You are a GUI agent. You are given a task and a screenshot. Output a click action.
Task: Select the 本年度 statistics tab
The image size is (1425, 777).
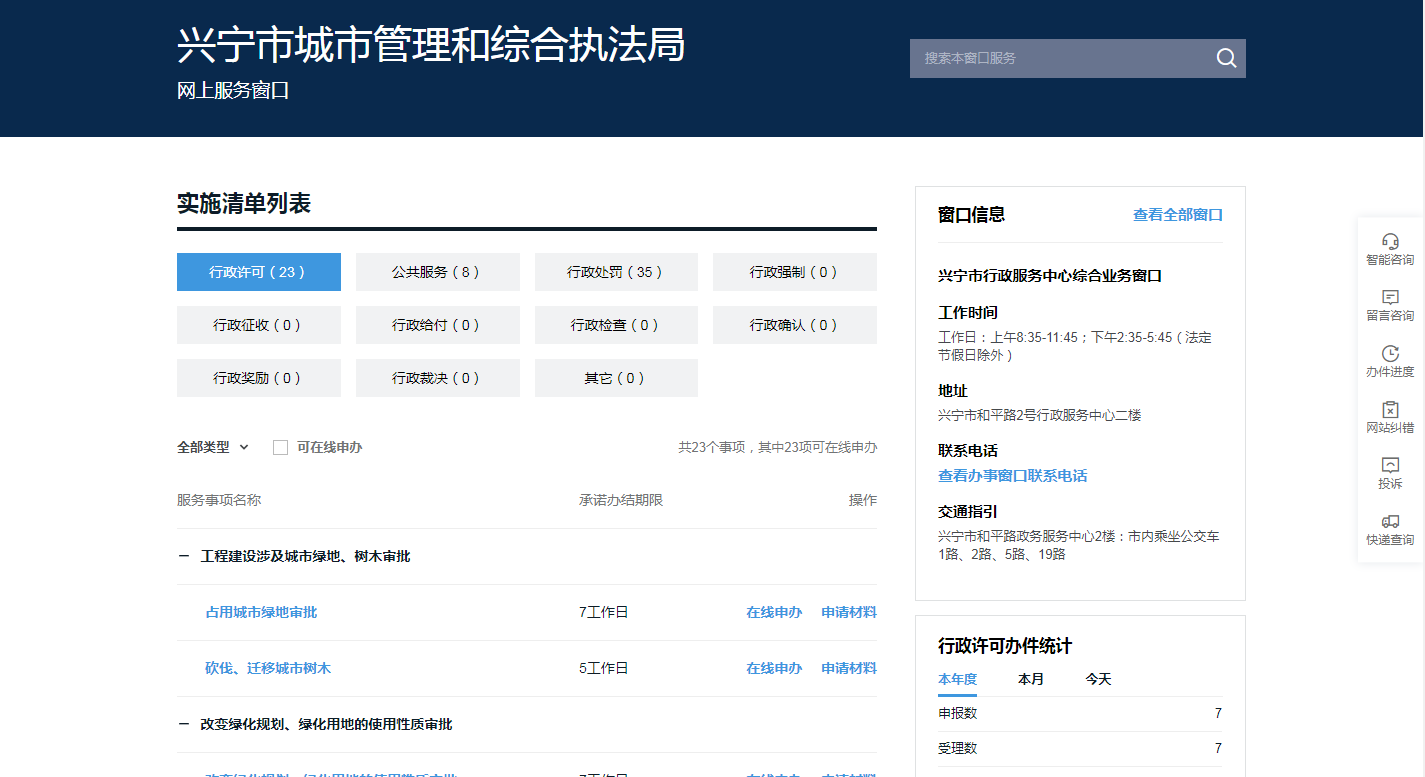tap(957, 679)
